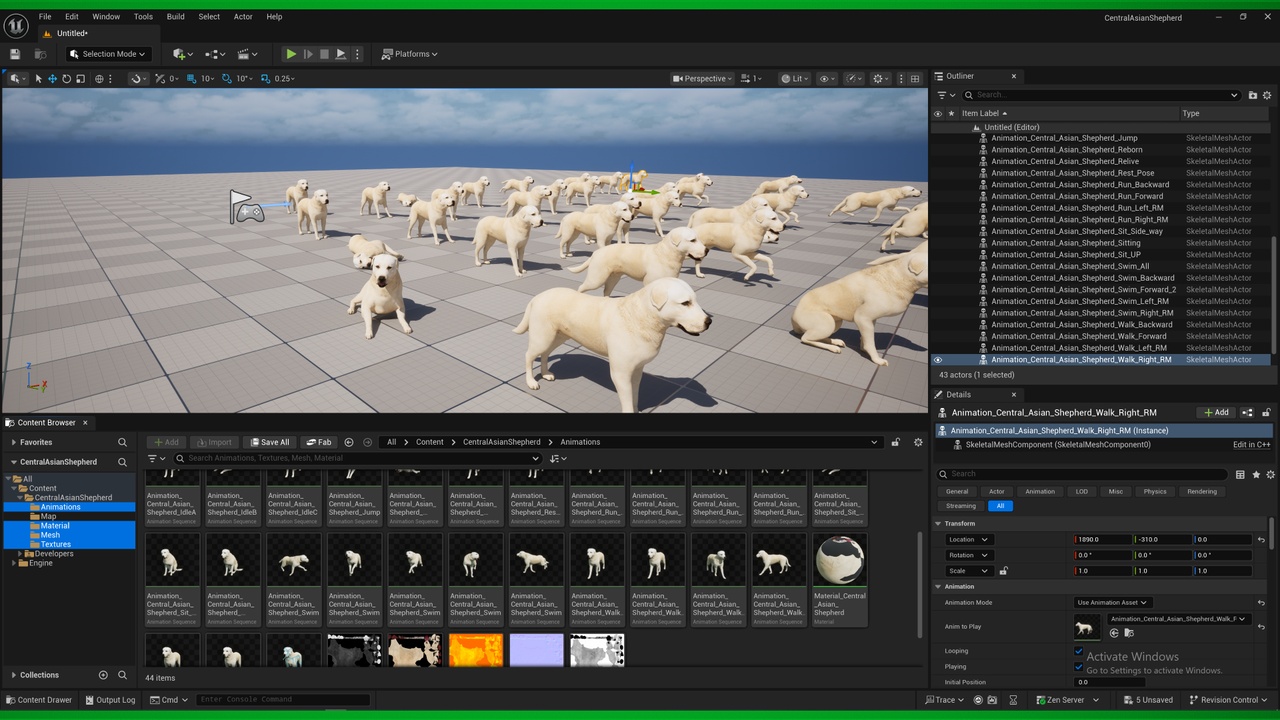Click the Save current level icon
Image resolution: width=1280 pixels, height=720 pixels.
click(15, 54)
